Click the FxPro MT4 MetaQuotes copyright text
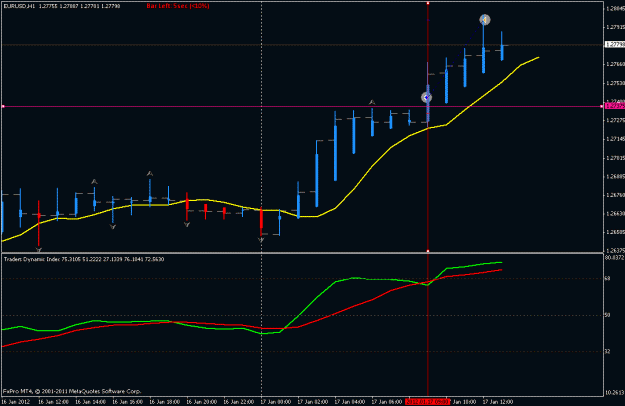The height and width of the screenshot is (406, 625). pos(72,391)
